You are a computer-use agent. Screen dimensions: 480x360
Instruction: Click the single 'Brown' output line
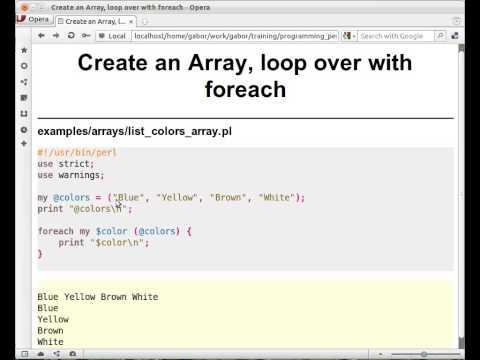click(x=50, y=331)
